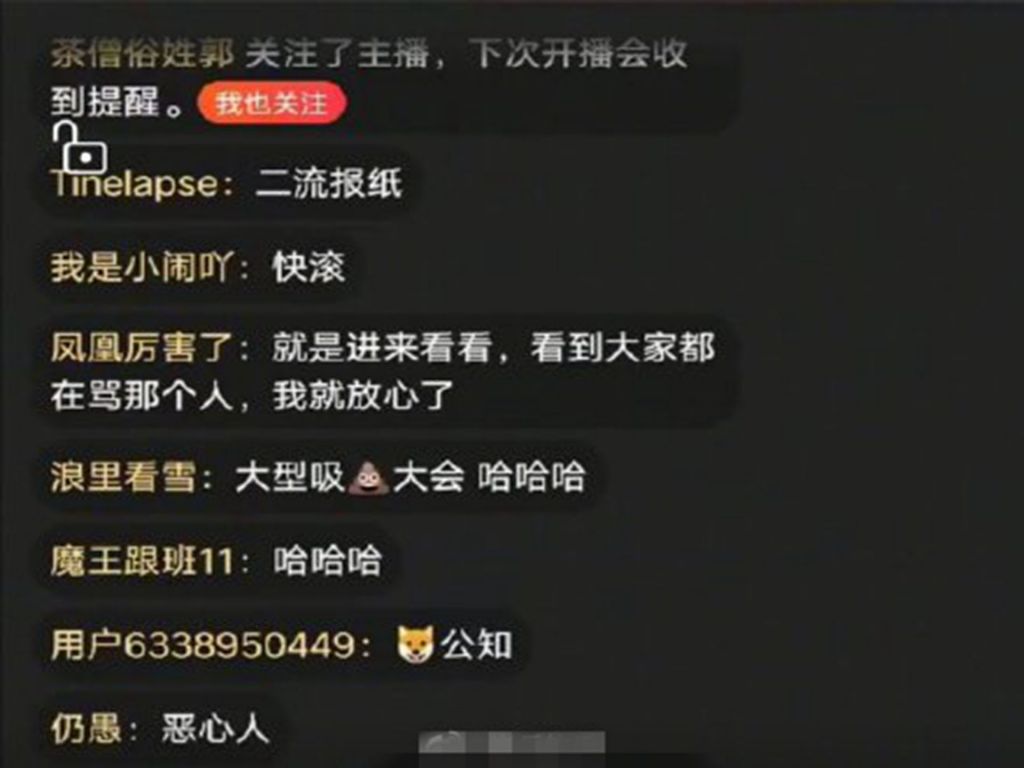The image size is (1024, 768).
Task: Tap the shiba dog emoji before 公知
Action: (415, 645)
